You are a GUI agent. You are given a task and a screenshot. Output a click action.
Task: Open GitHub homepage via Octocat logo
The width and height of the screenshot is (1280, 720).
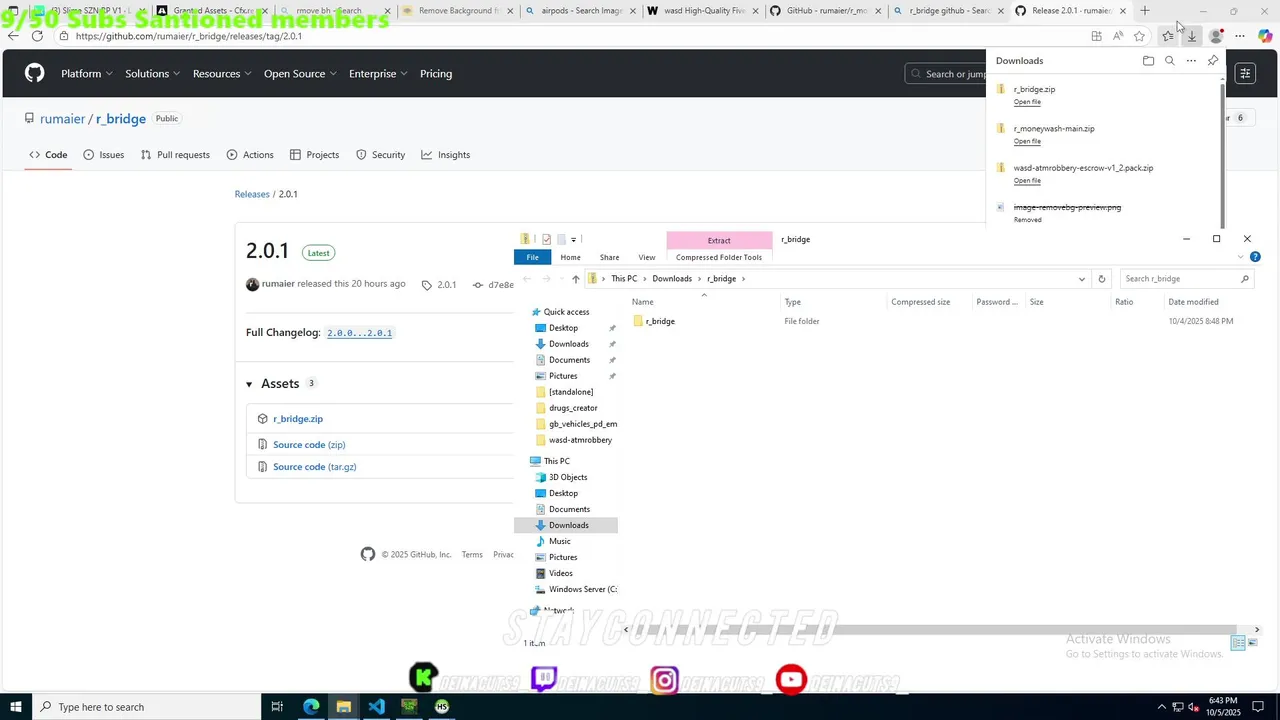pyautogui.click(x=35, y=73)
